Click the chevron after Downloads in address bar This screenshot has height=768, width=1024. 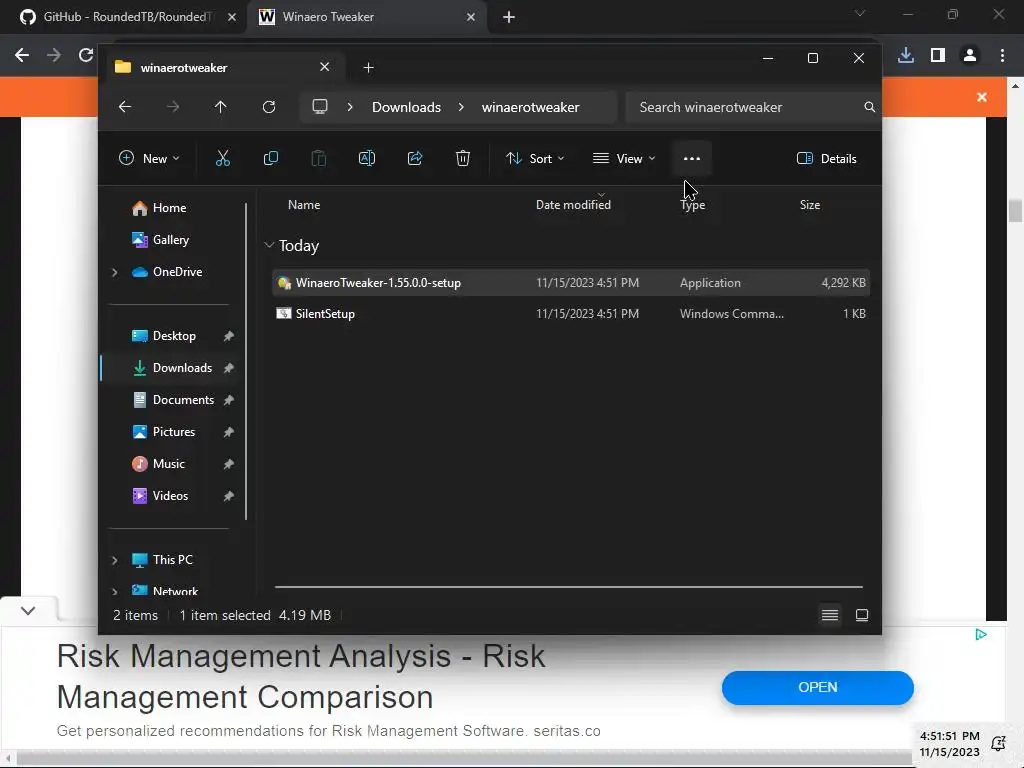pos(461,107)
